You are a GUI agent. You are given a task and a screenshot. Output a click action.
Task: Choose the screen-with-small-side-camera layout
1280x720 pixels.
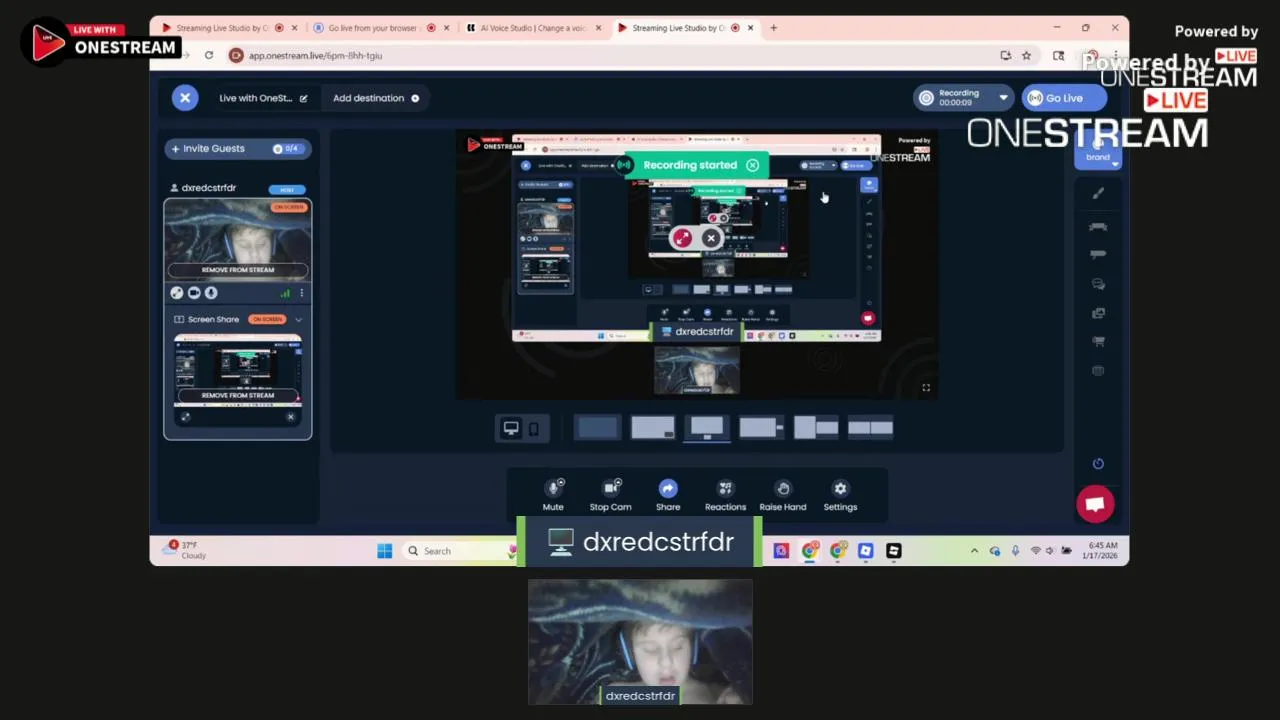[x=761, y=428]
